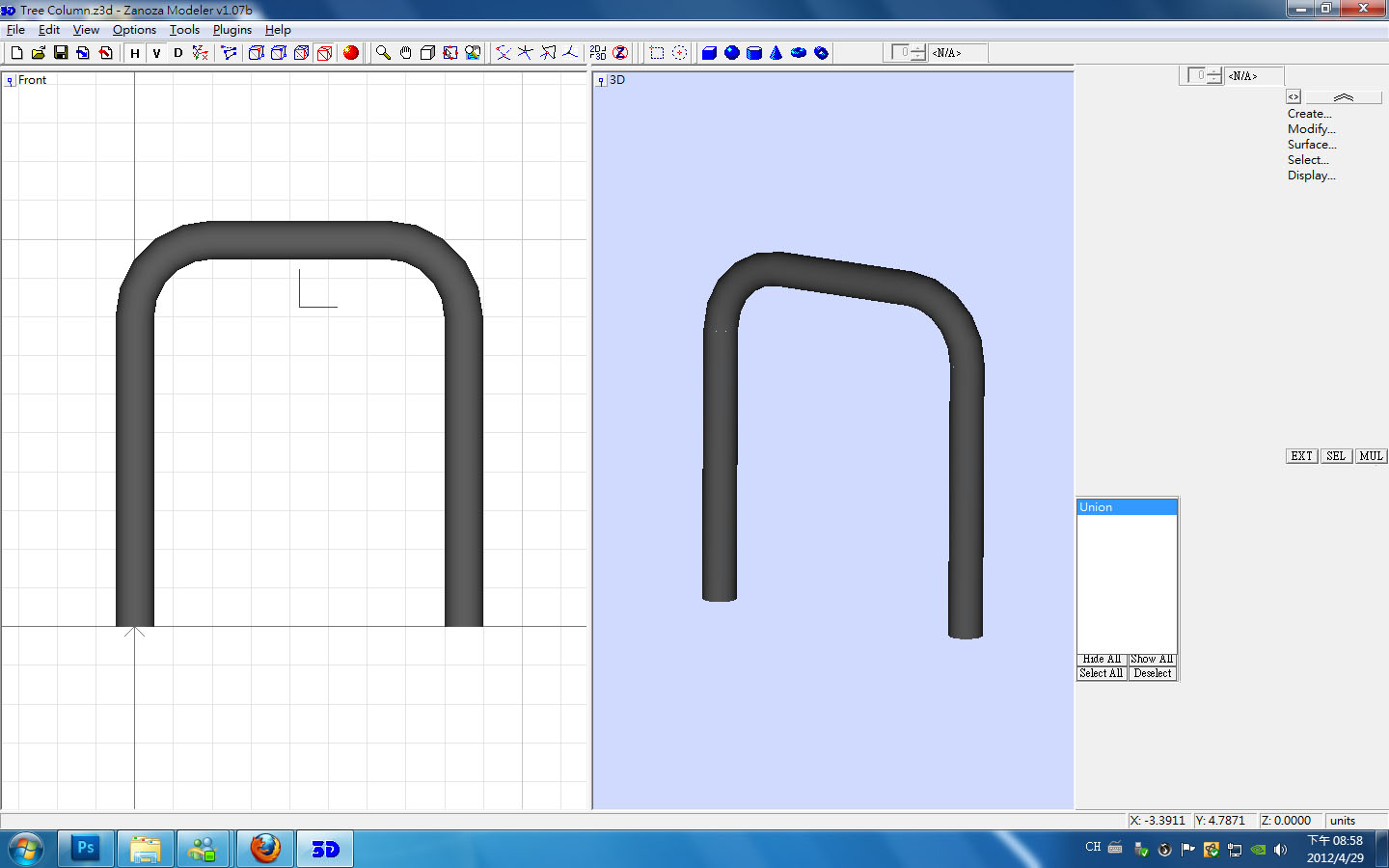Open the Plugins menu

[x=231, y=30]
